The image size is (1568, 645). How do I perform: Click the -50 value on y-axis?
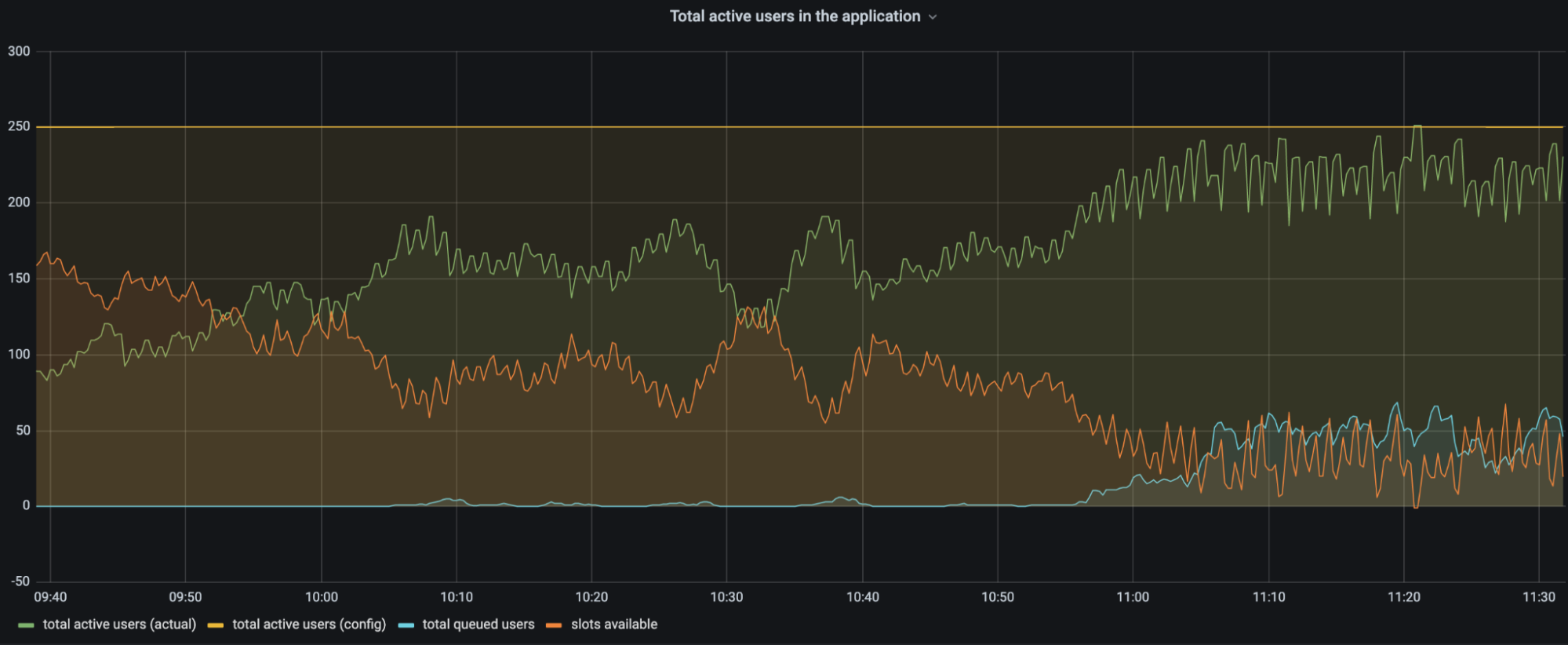(x=20, y=581)
